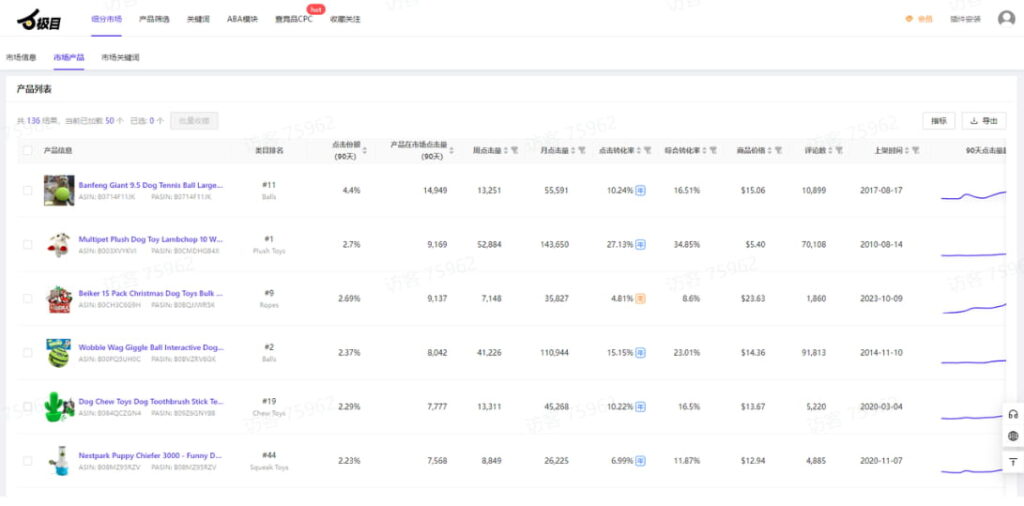The height and width of the screenshot is (506, 1024).
Task: Click the orange badge next to 4.81%
Action: coord(640,298)
